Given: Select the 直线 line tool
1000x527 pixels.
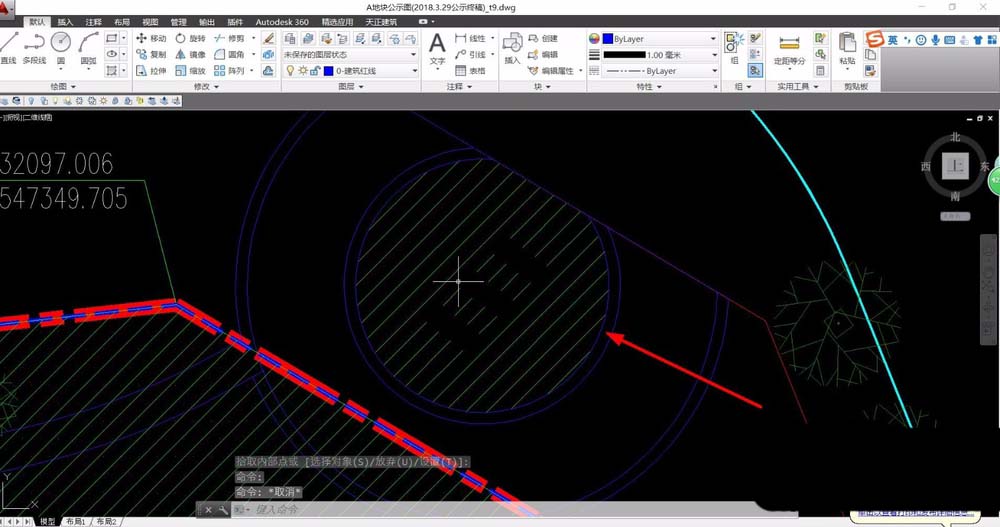Looking at the screenshot, I should tap(8, 47).
